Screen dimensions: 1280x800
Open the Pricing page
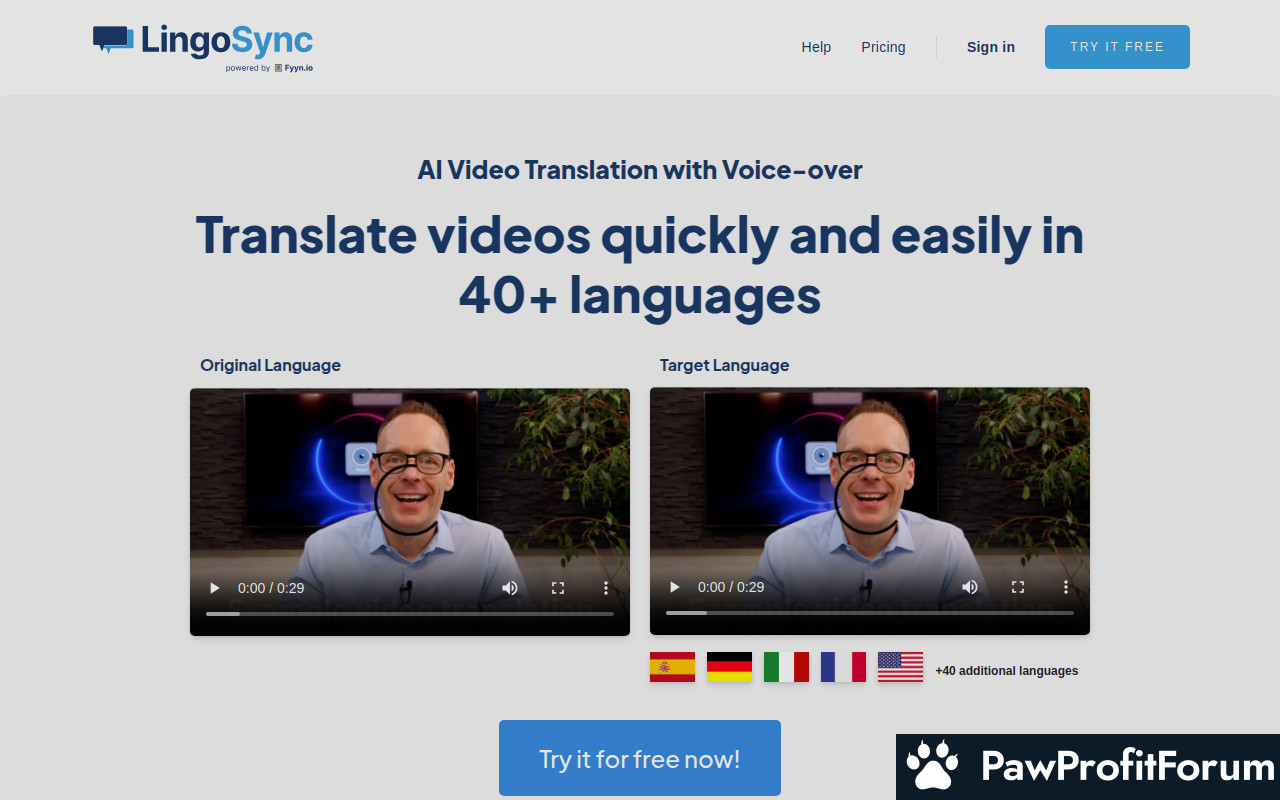pyautogui.click(x=883, y=47)
